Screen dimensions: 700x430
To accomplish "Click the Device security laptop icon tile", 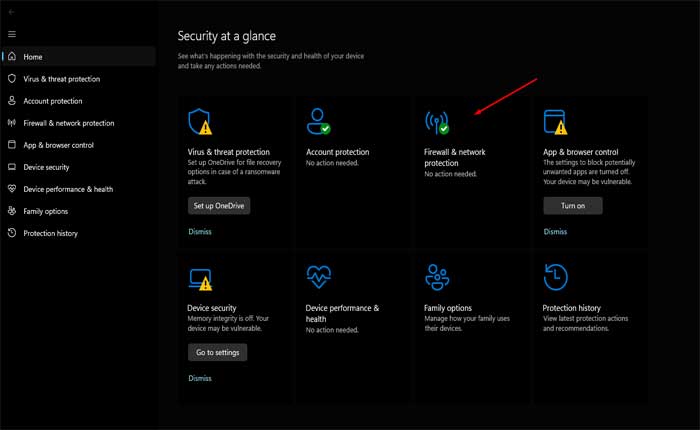I will point(200,277).
